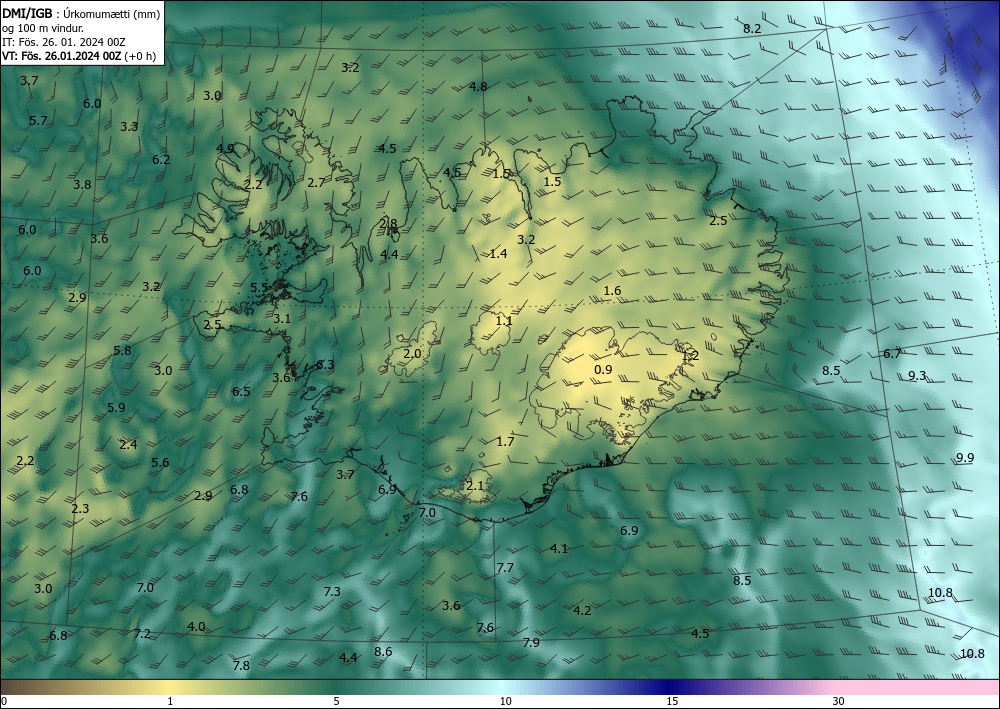Click the 4.8 precipitable water value
Screen dimensions: 1000x709
(x=478, y=87)
